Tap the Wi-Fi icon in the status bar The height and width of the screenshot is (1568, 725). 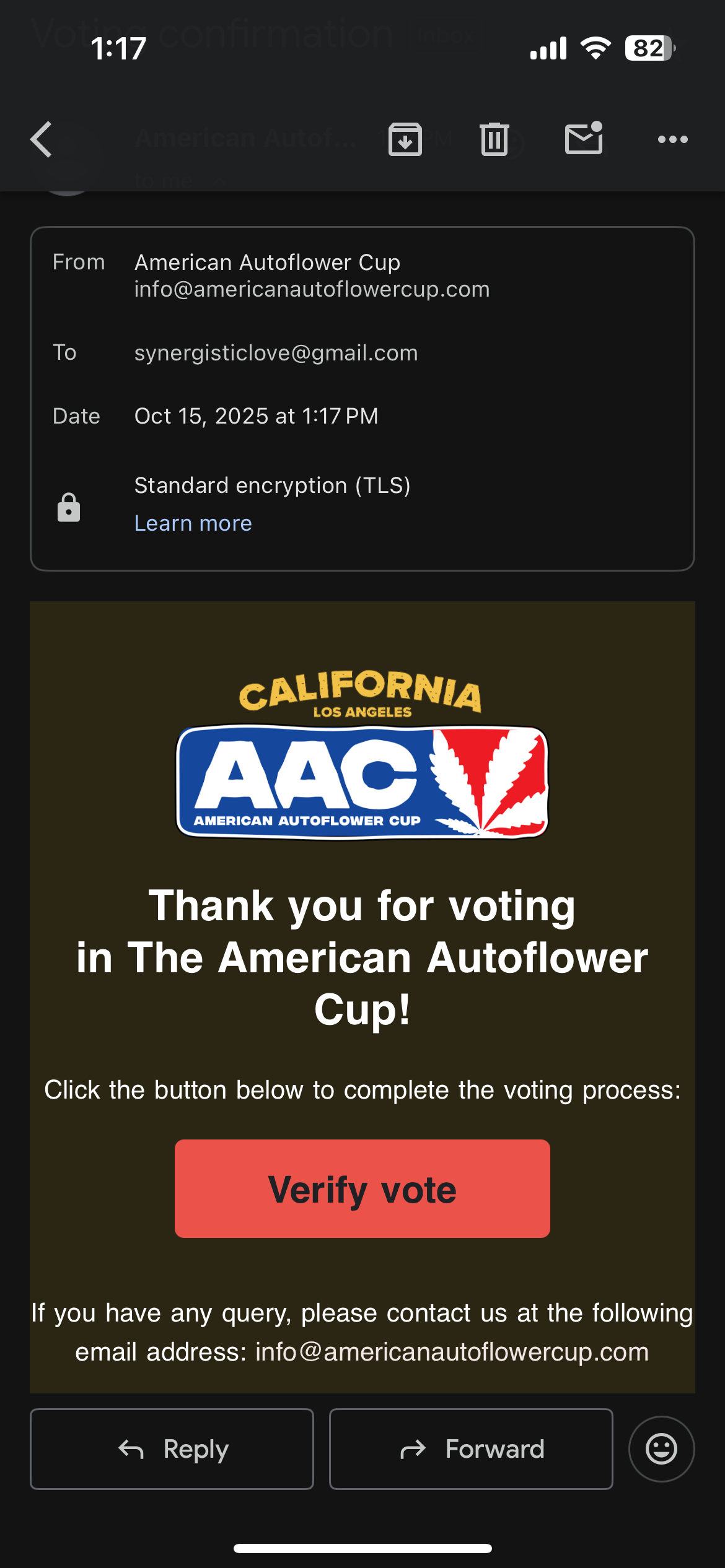click(595, 48)
